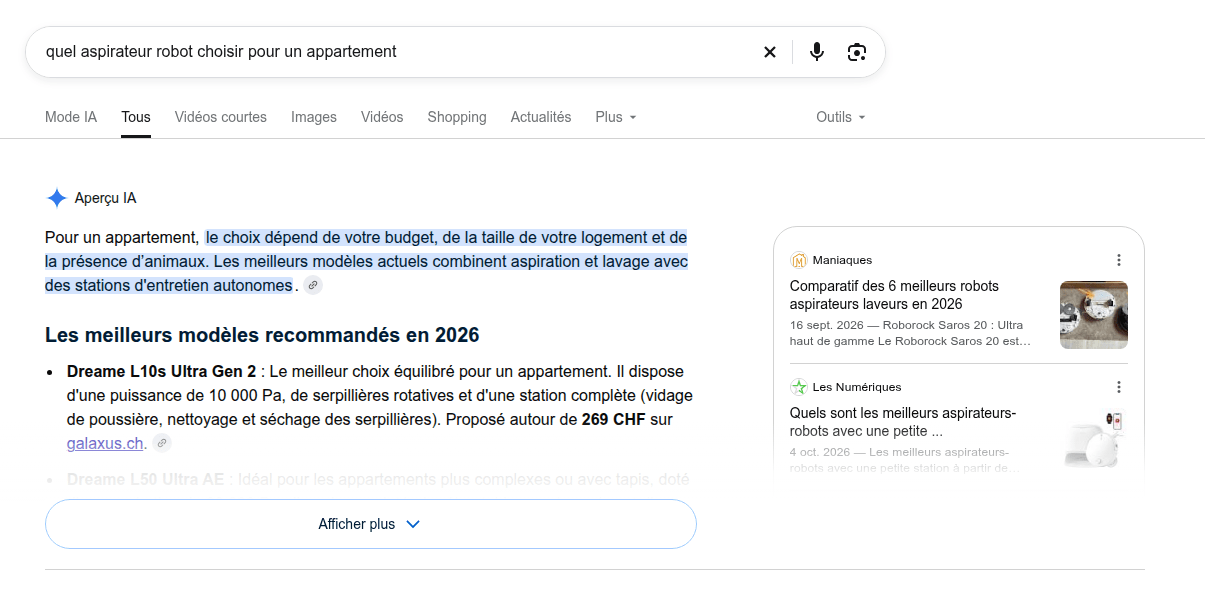Expand the Plus dropdown menu
Viewport: 1205px width, 590px height.
pos(616,117)
